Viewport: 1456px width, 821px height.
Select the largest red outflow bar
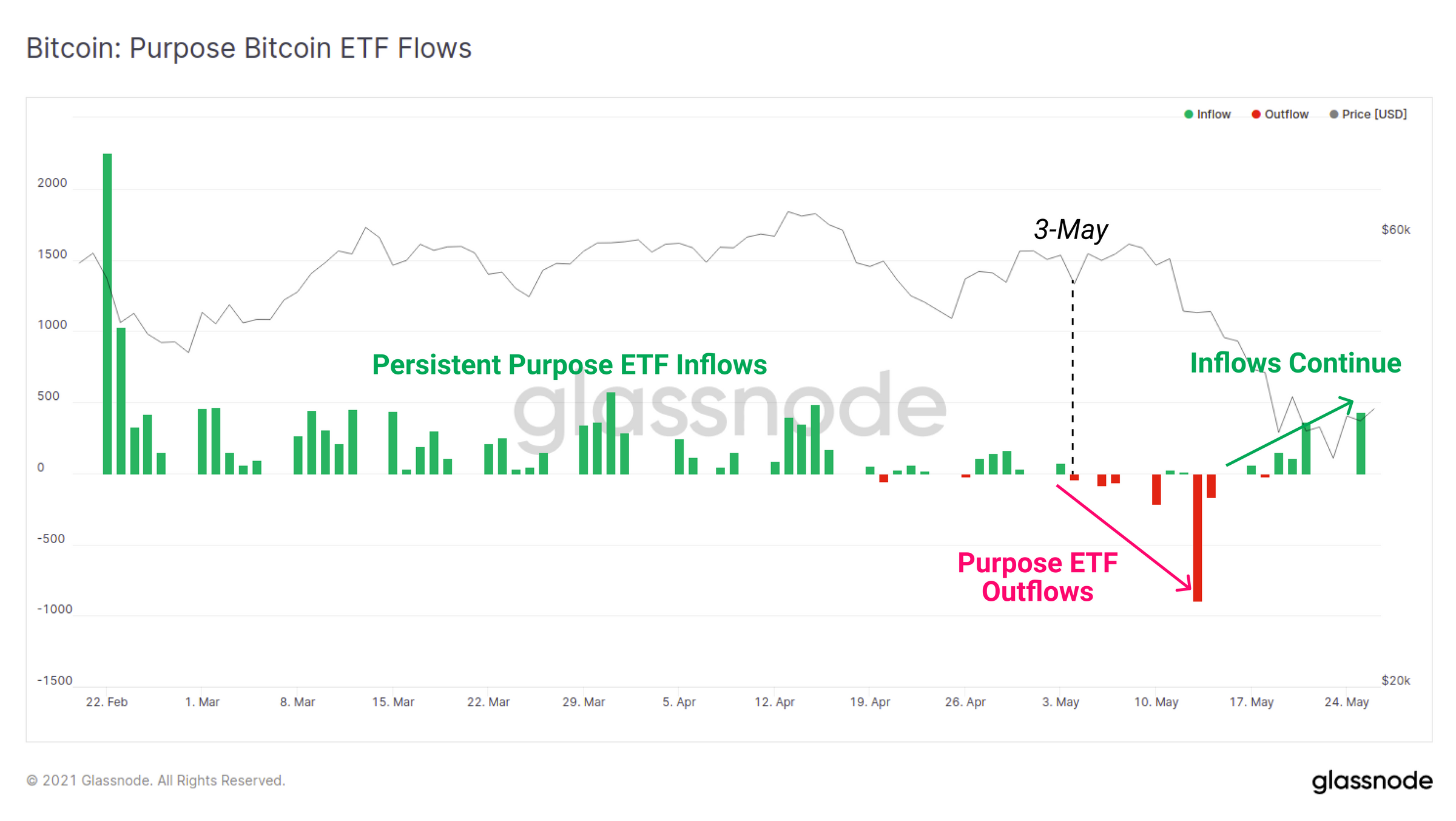1197,538
